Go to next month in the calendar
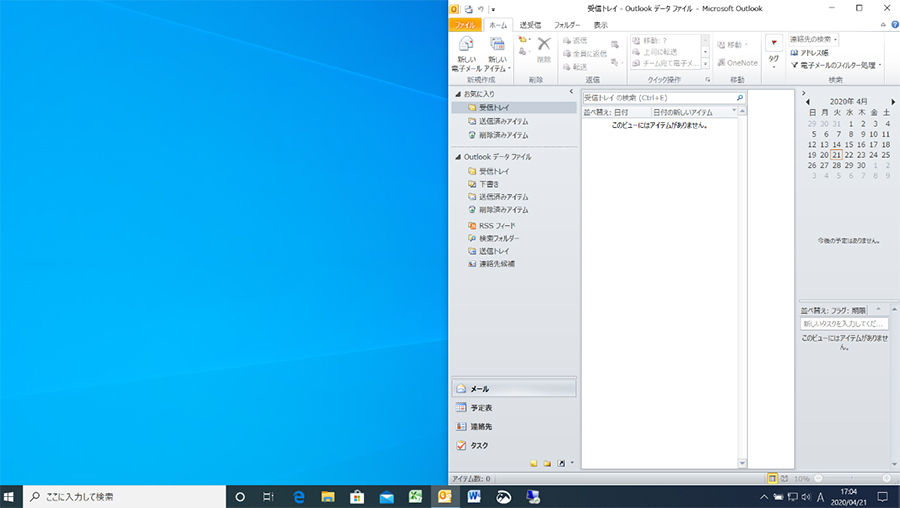The image size is (900, 508). (x=893, y=102)
